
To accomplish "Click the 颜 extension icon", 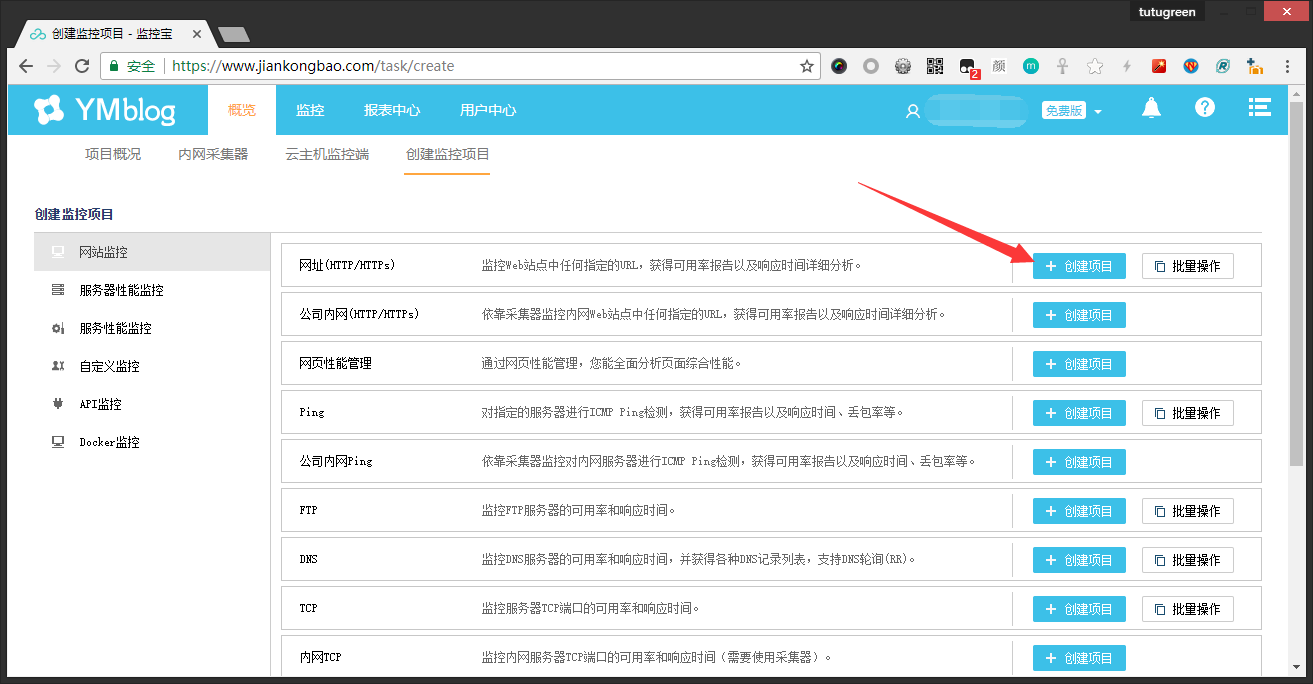I will tap(999, 66).
